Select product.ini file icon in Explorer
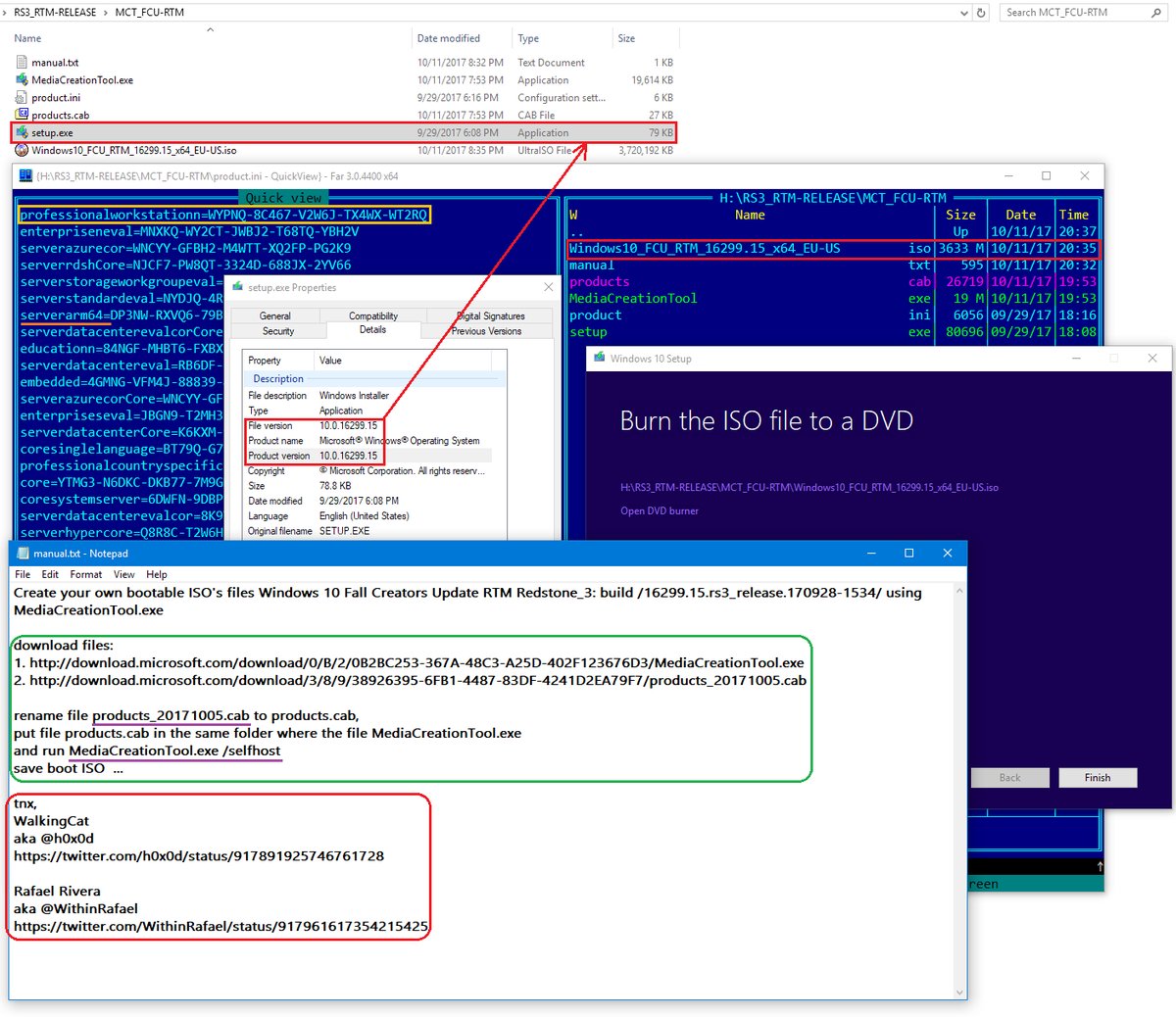The image size is (1176, 1017). tap(22, 98)
